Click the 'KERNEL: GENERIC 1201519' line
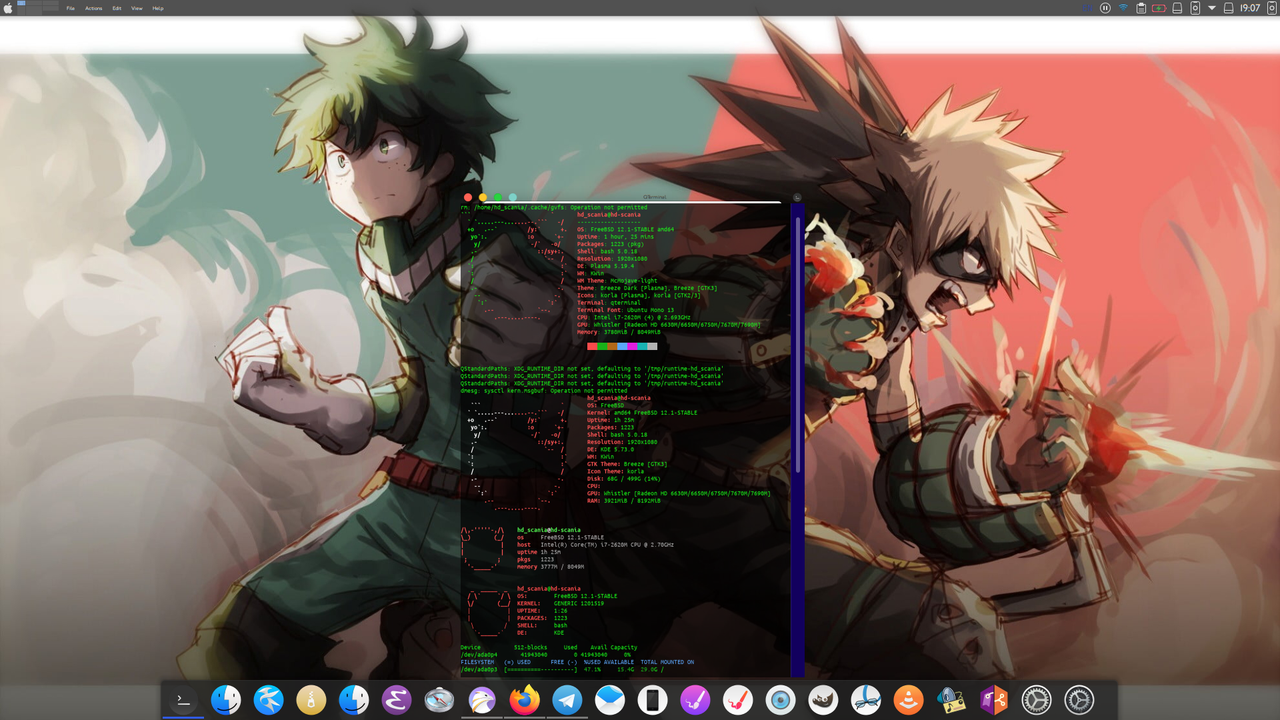 click(561, 604)
